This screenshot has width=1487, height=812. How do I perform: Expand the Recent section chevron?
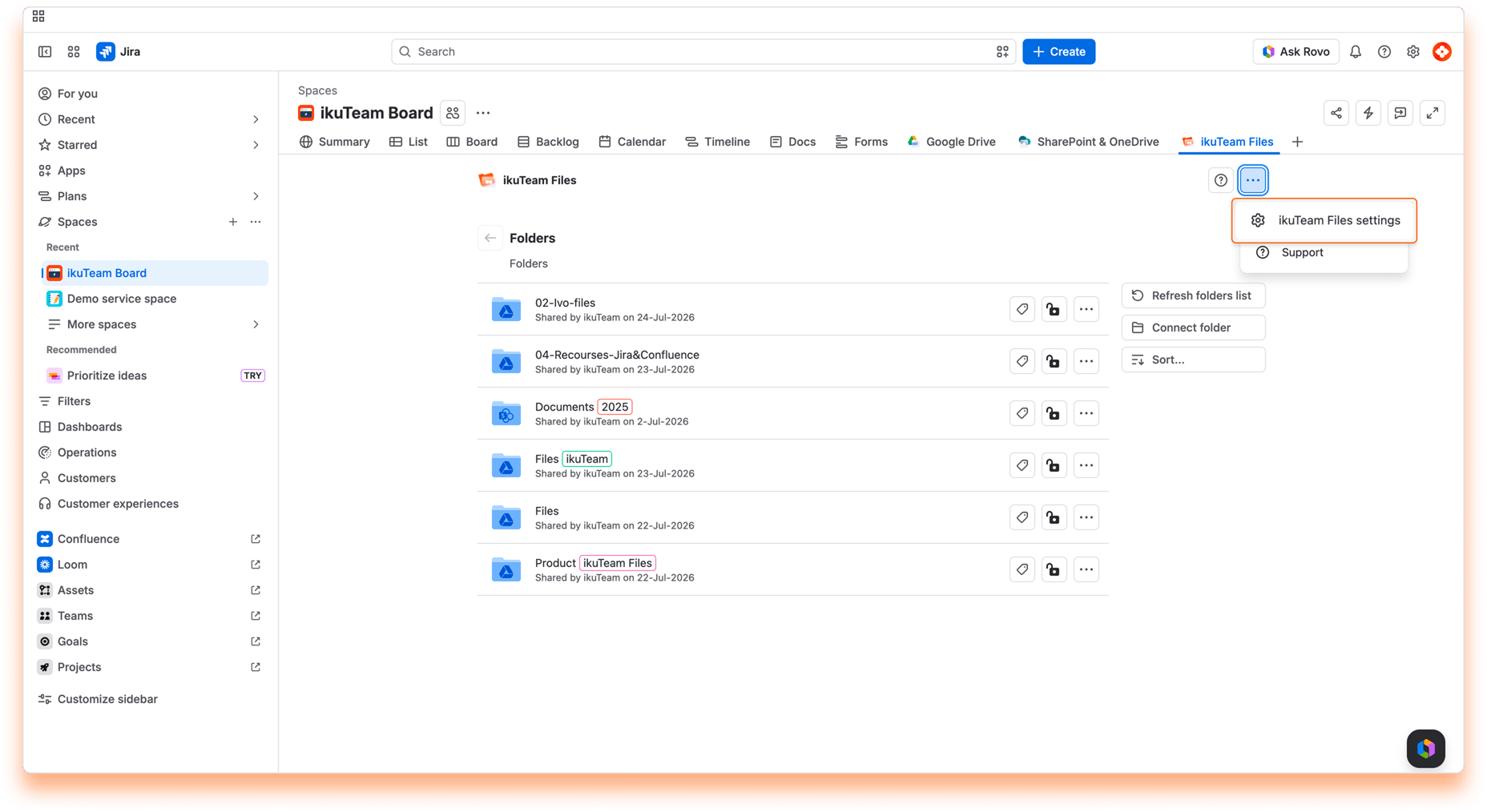(x=256, y=119)
